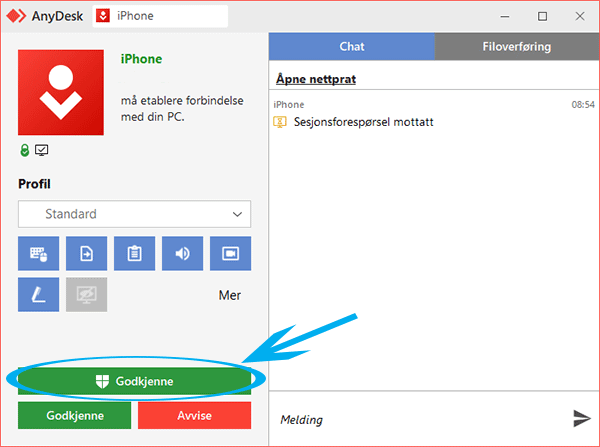
Task: Toggle clipboard access permission
Action: (x=134, y=254)
